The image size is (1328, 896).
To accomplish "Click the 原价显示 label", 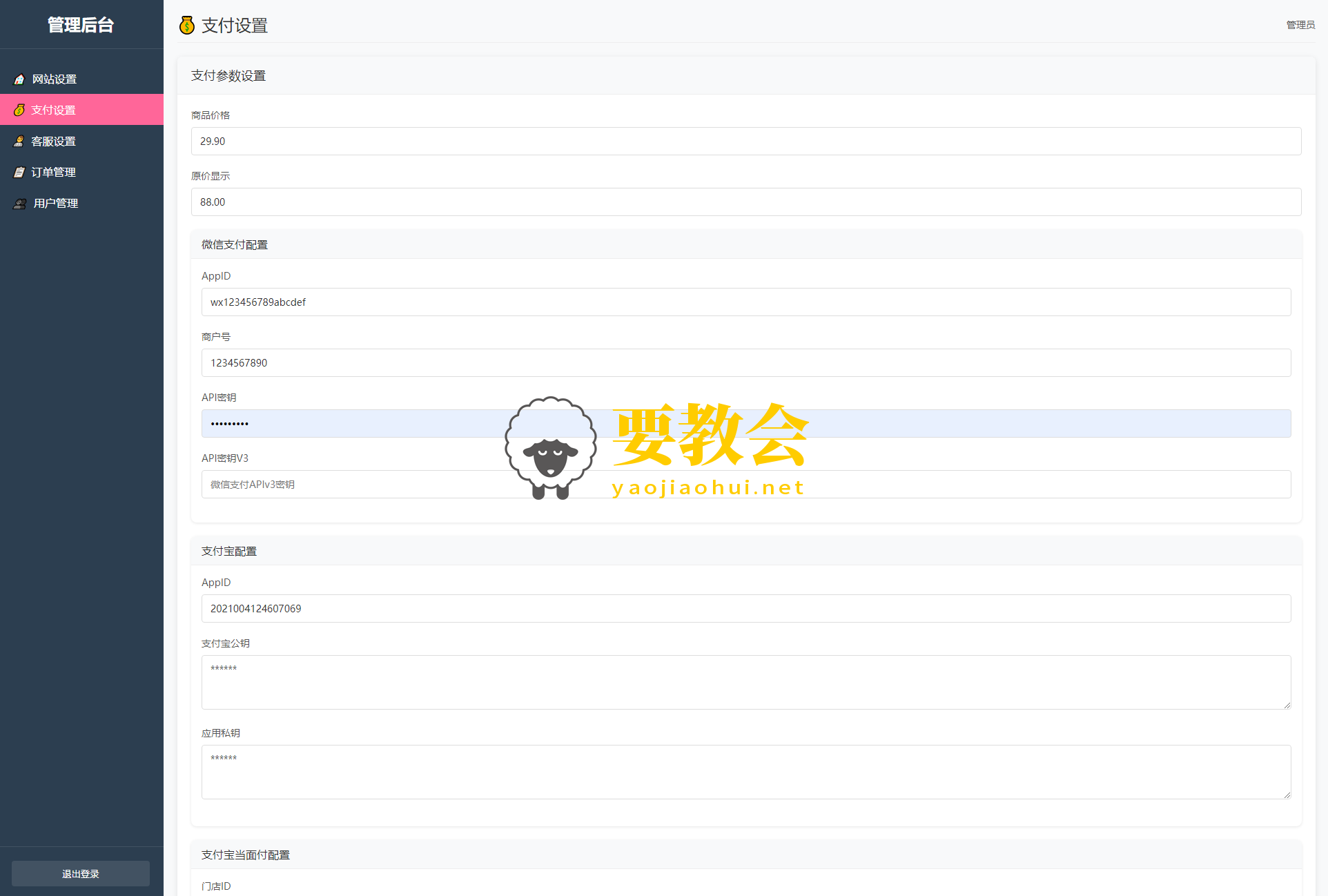I will point(211,176).
